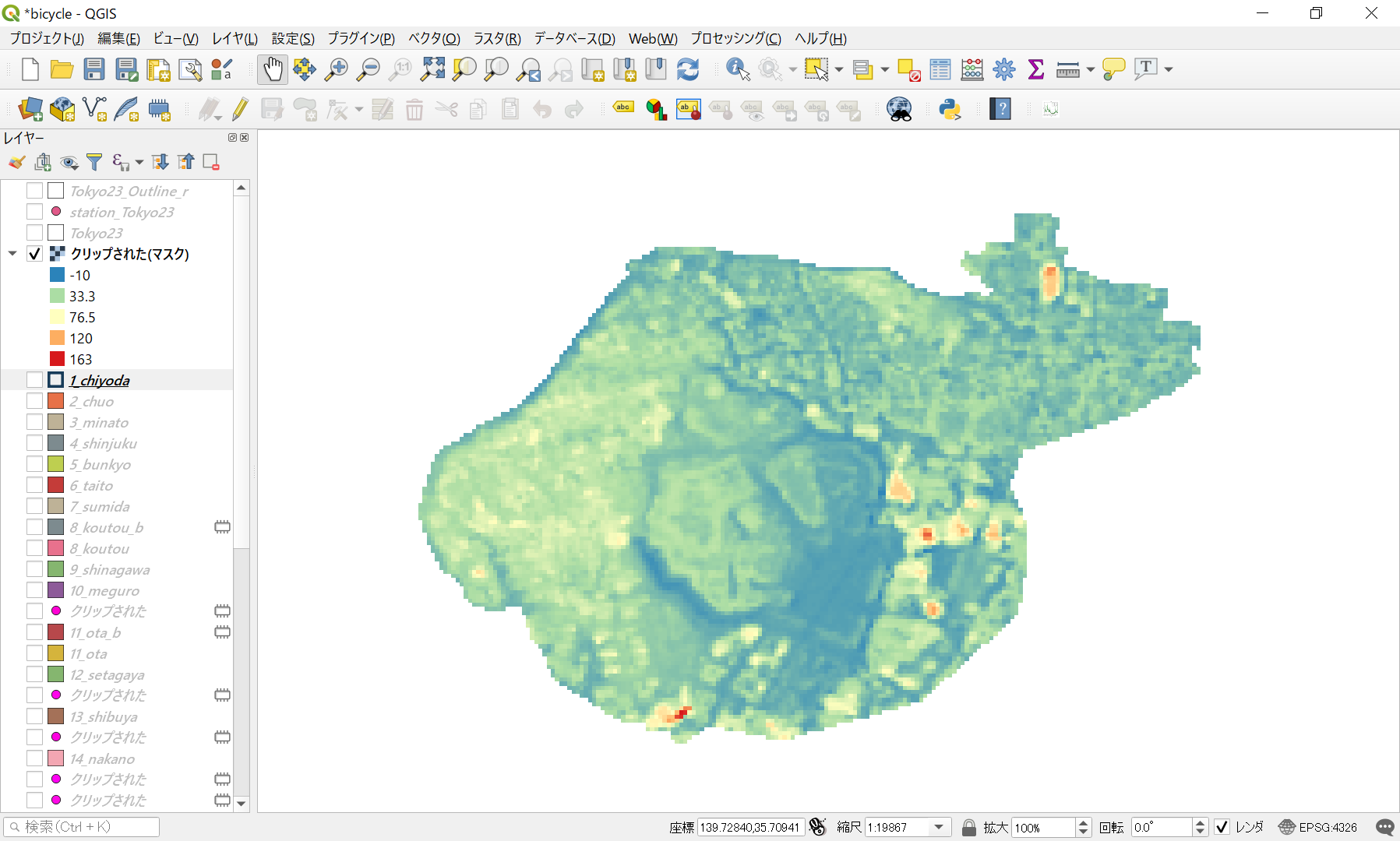
Task: Click the -10 blue legend swatch
Action: point(57,275)
